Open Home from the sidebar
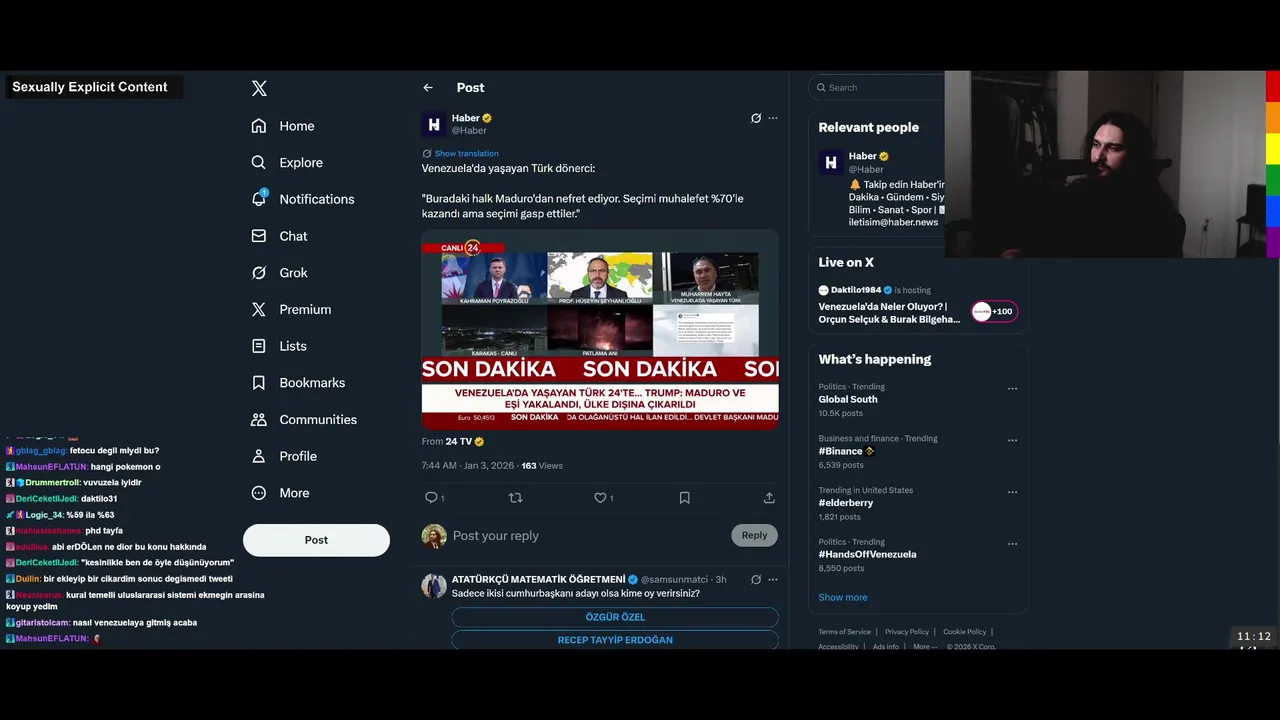This screenshot has width=1280, height=720. [x=282, y=126]
